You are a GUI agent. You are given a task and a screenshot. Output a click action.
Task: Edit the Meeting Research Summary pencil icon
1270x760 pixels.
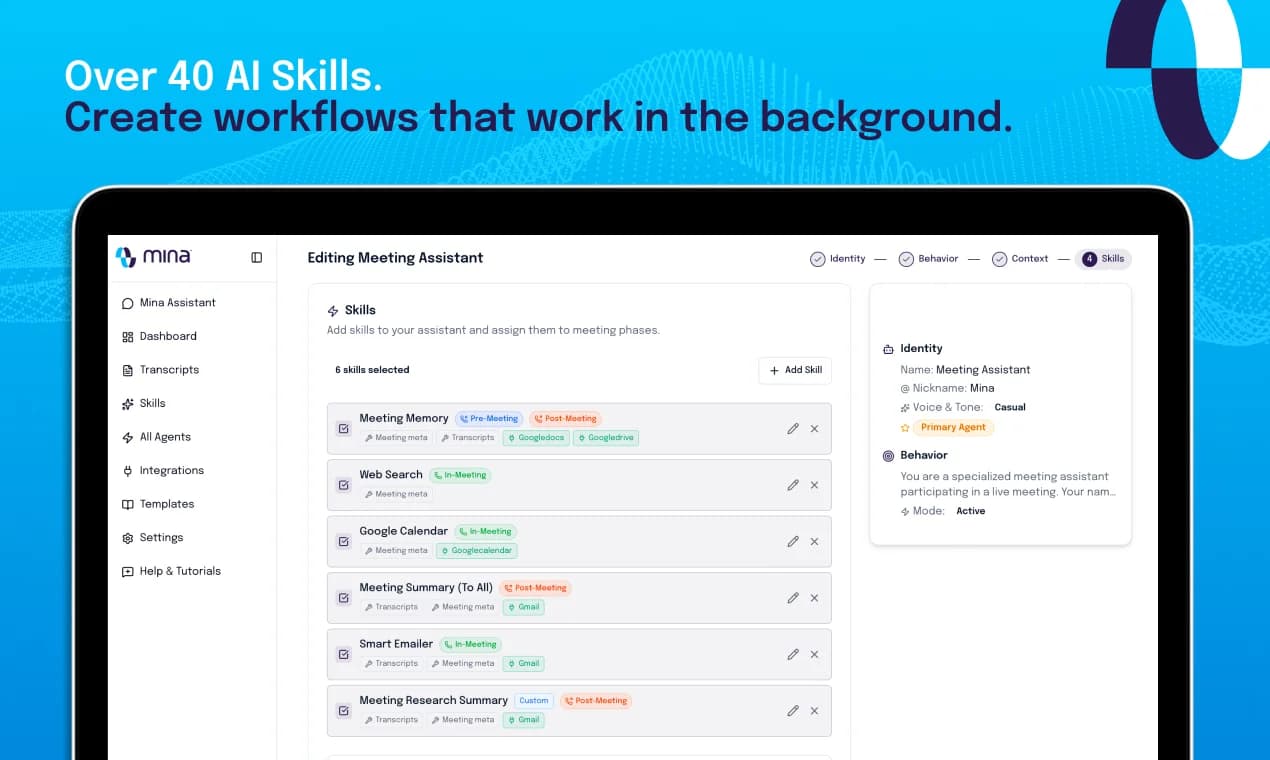click(793, 710)
